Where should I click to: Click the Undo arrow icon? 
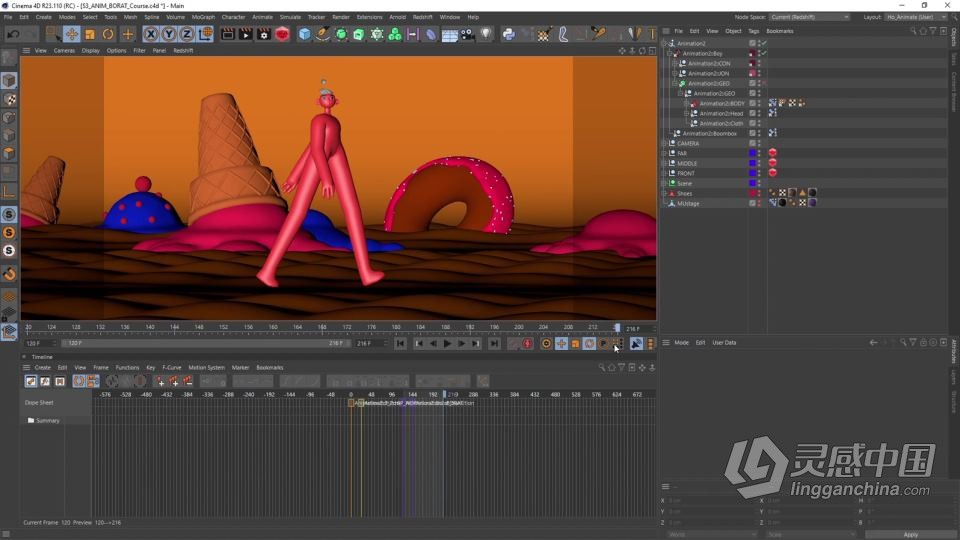tap(13, 34)
